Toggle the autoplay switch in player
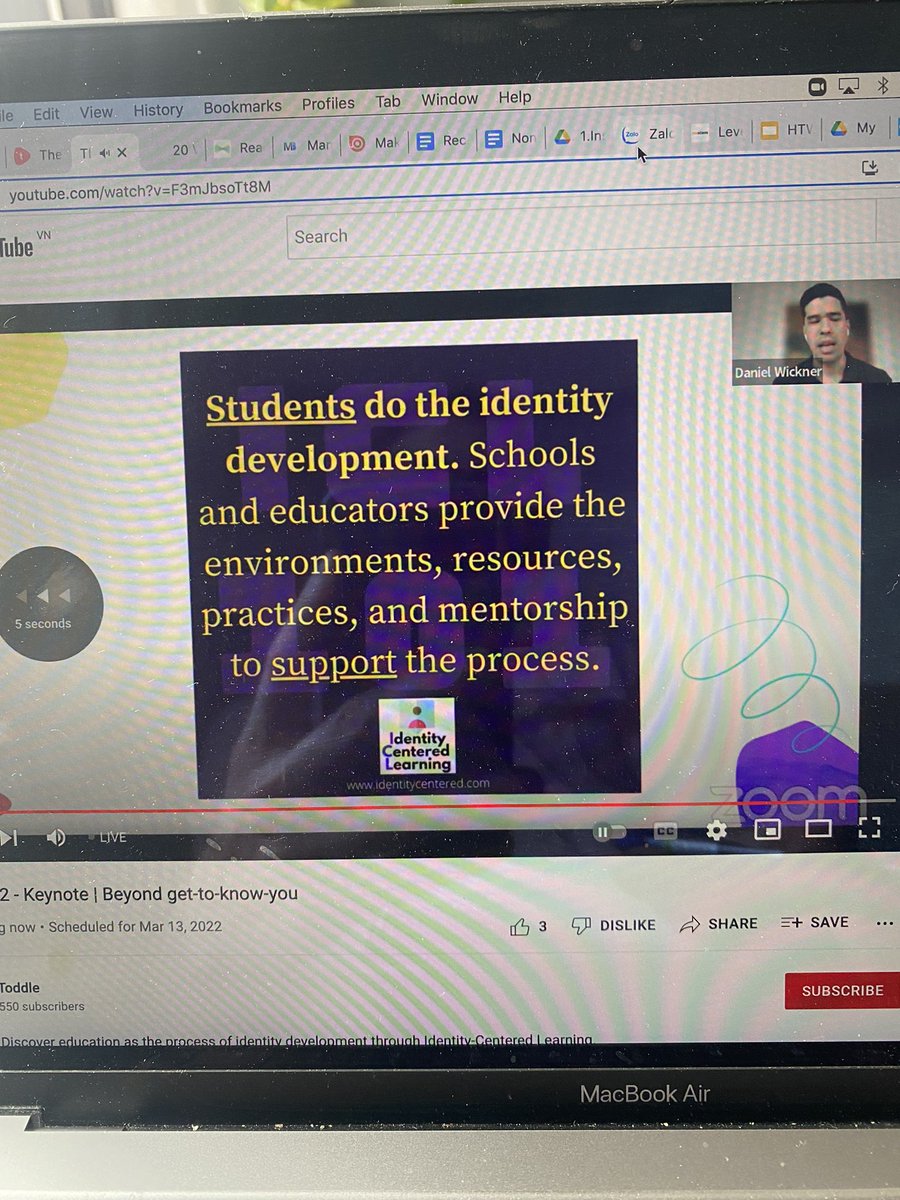Image resolution: width=900 pixels, height=1200 pixels. (x=609, y=832)
